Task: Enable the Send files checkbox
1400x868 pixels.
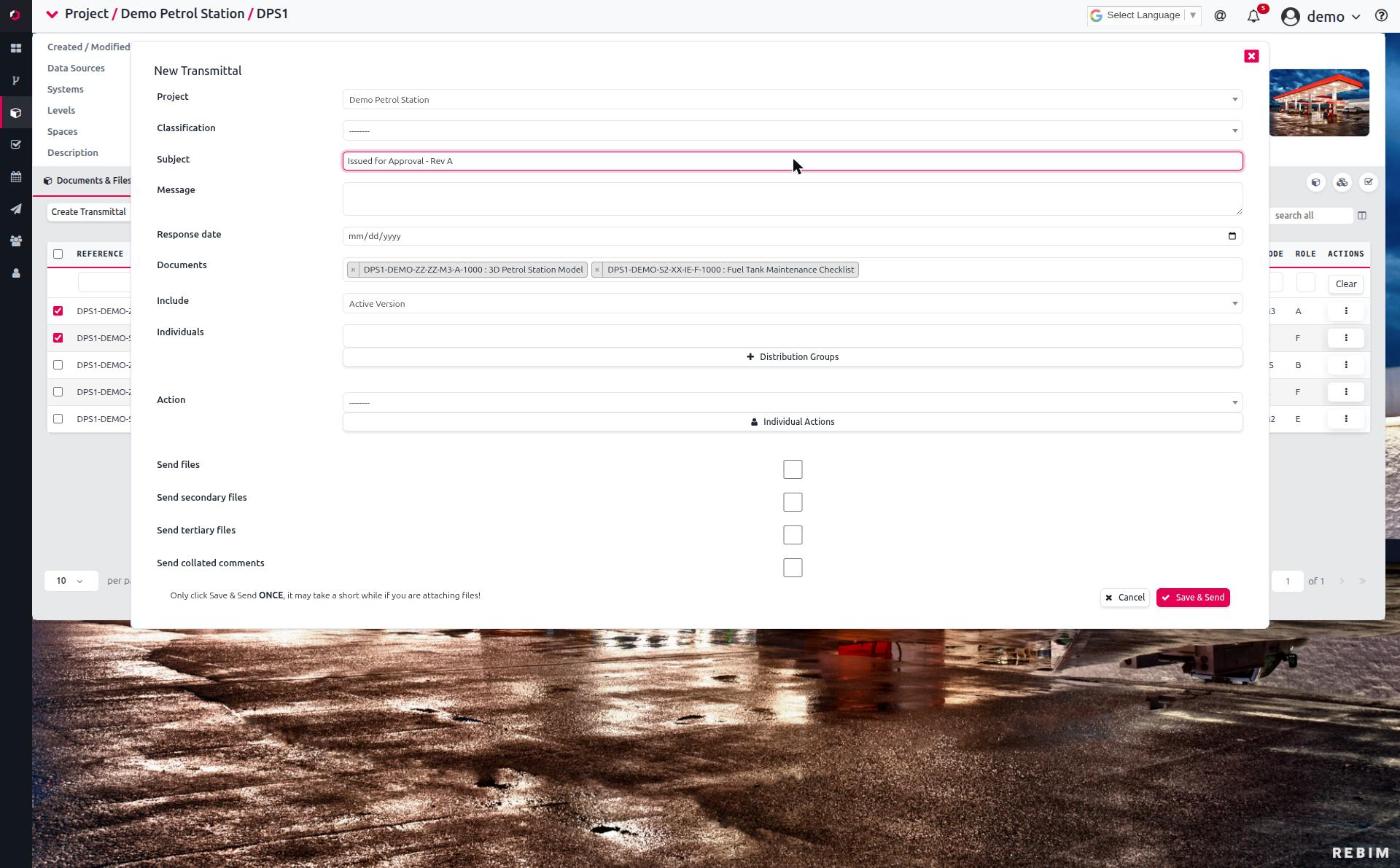Action: pyautogui.click(x=793, y=470)
